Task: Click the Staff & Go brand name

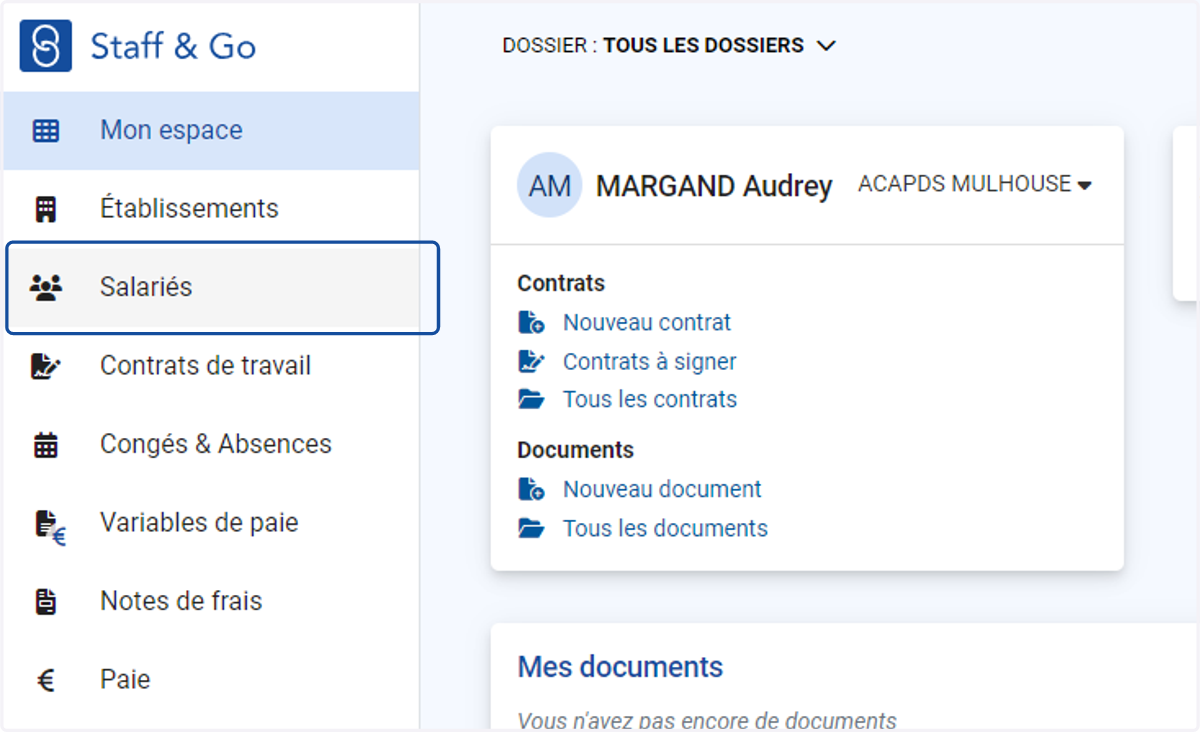Action: [173, 46]
